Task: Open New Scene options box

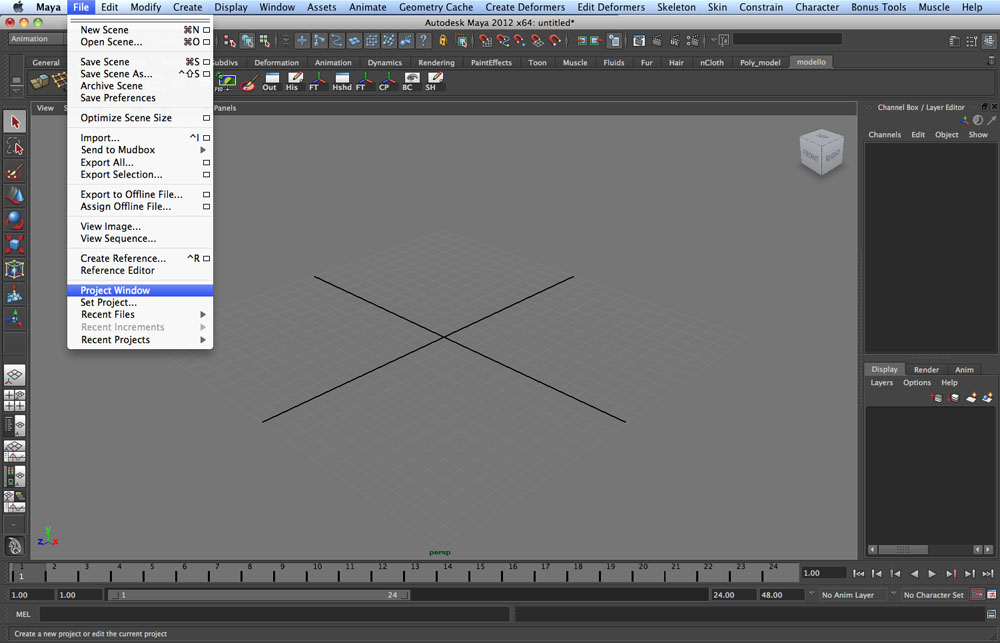Action: tap(206, 30)
